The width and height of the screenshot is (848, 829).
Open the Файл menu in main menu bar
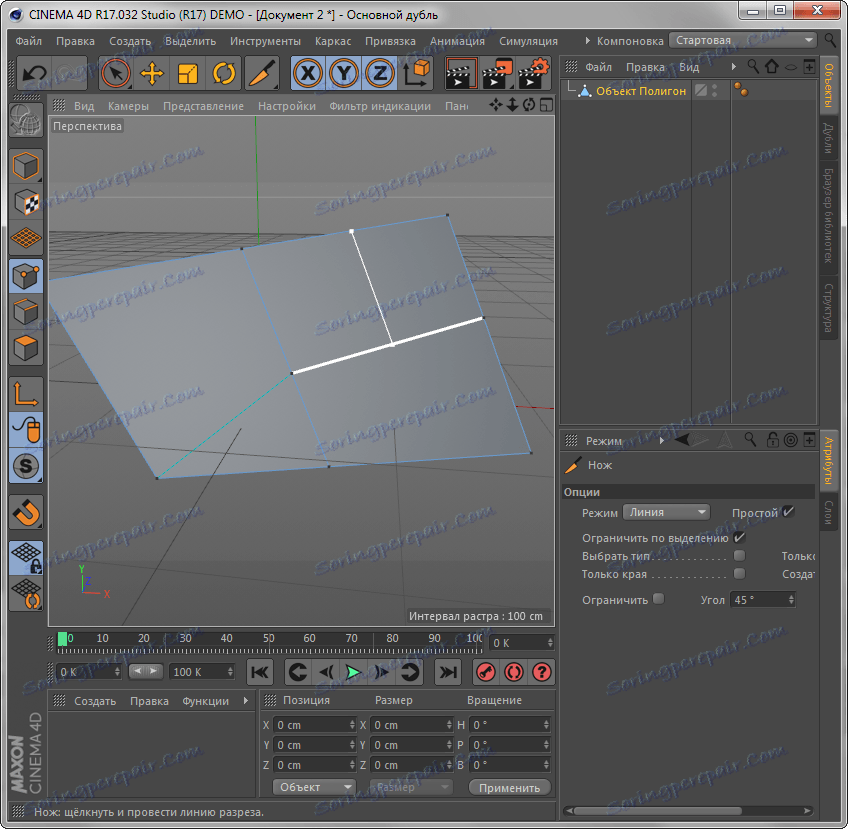[x=28, y=41]
